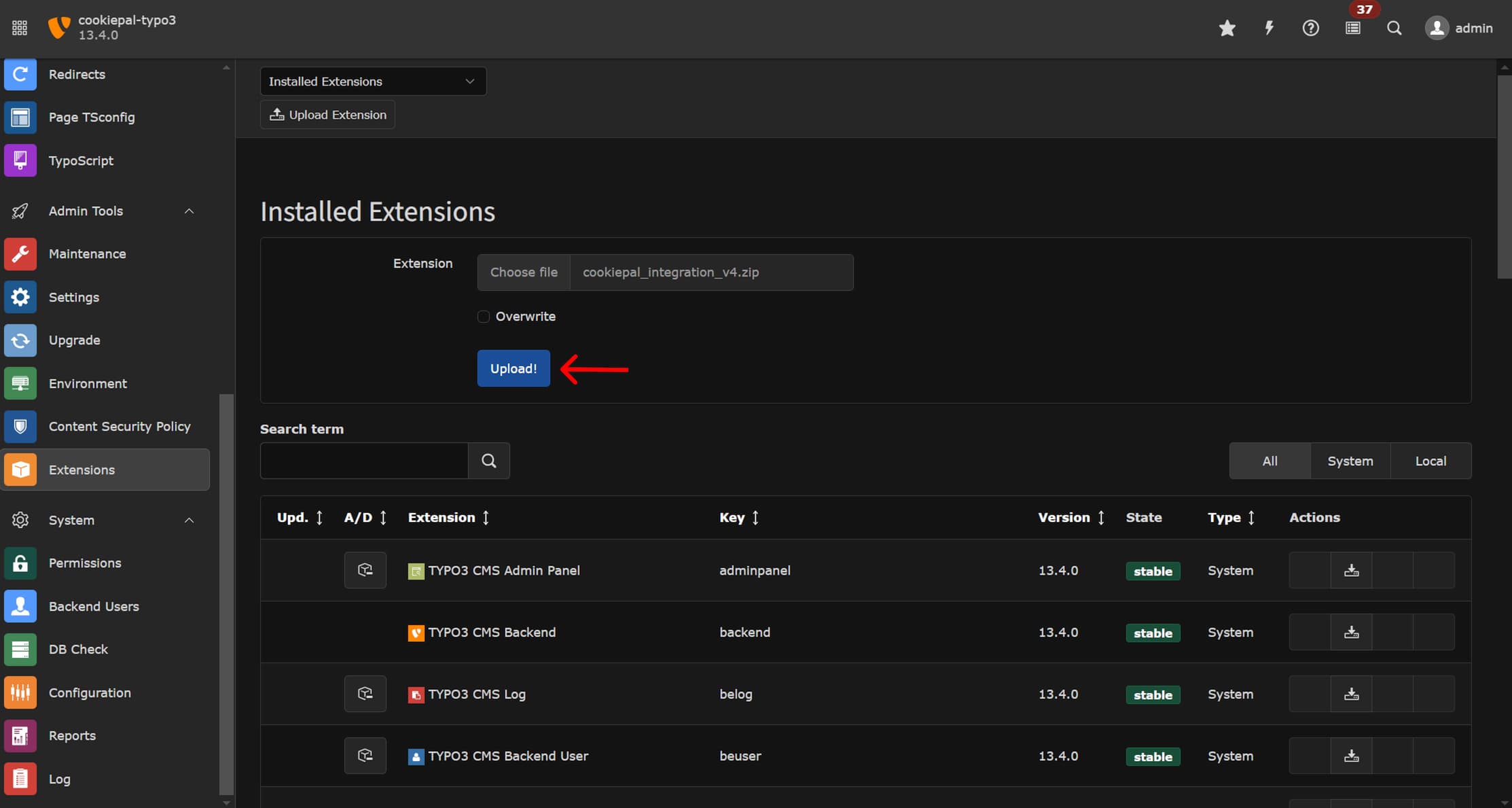Screen dimensions: 1512x808
Task: Download the adminpanel extension as zip
Action: click(1351, 570)
